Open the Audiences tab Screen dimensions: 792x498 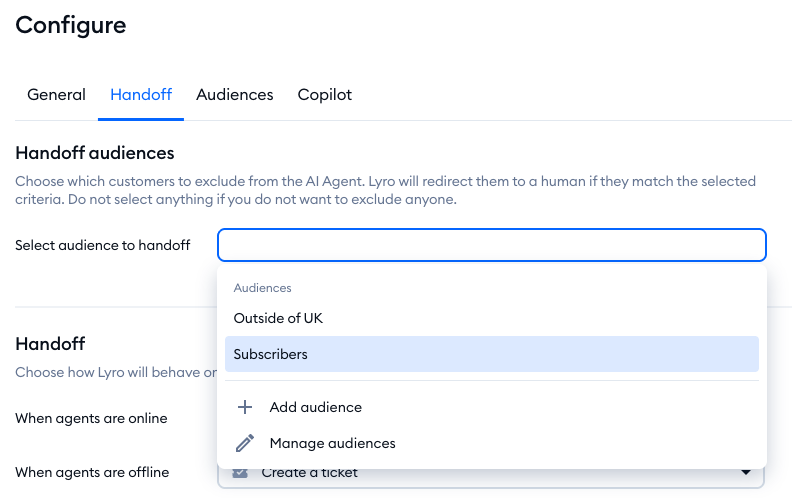pyautogui.click(x=234, y=95)
